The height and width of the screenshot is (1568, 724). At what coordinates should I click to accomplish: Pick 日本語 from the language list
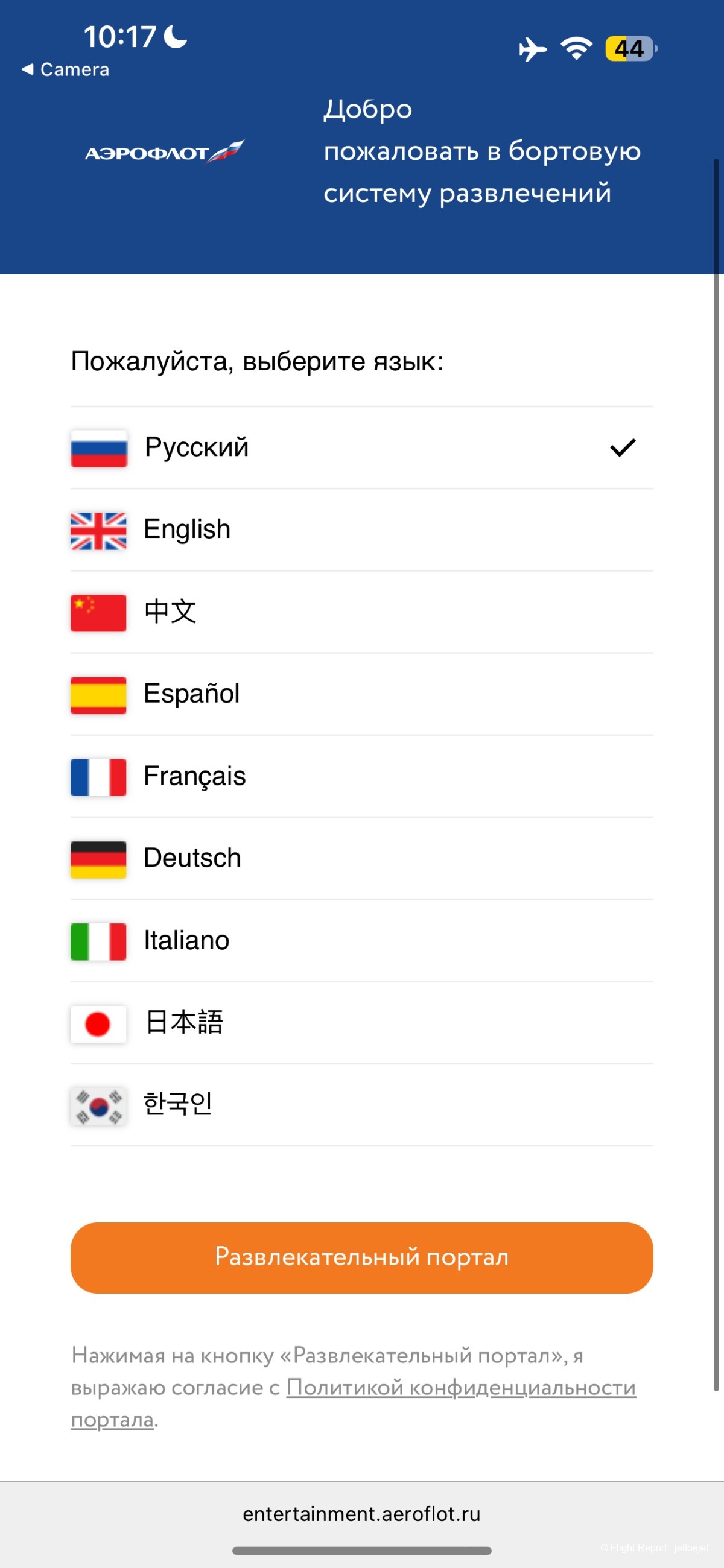(x=184, y=1023)
